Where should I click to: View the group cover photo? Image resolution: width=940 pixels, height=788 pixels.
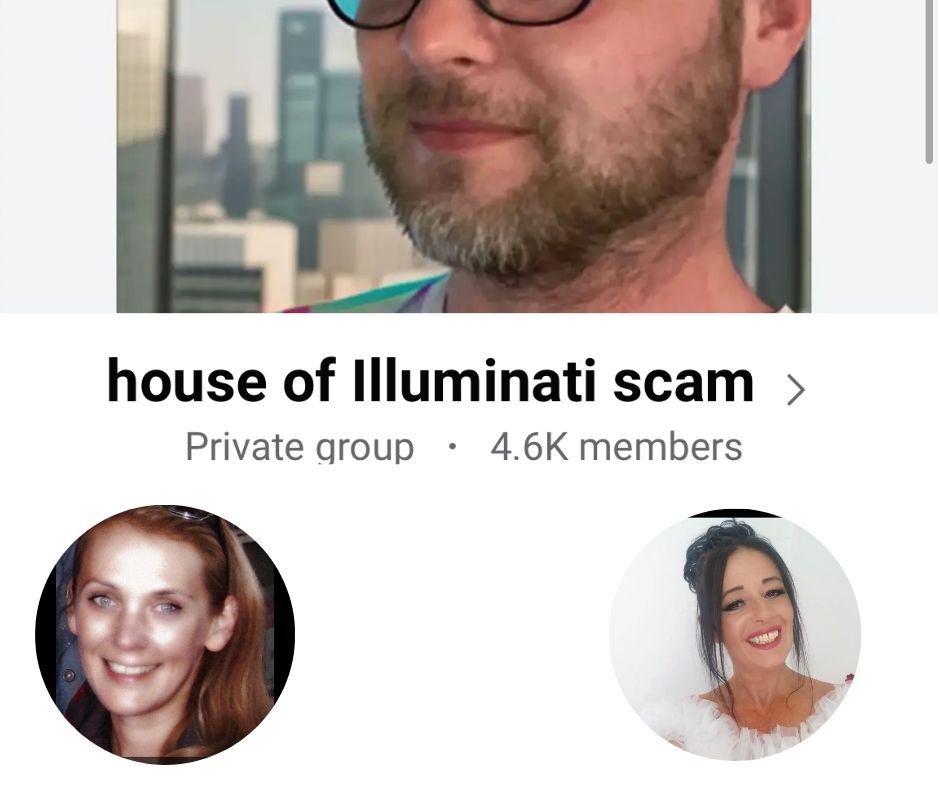463,156
